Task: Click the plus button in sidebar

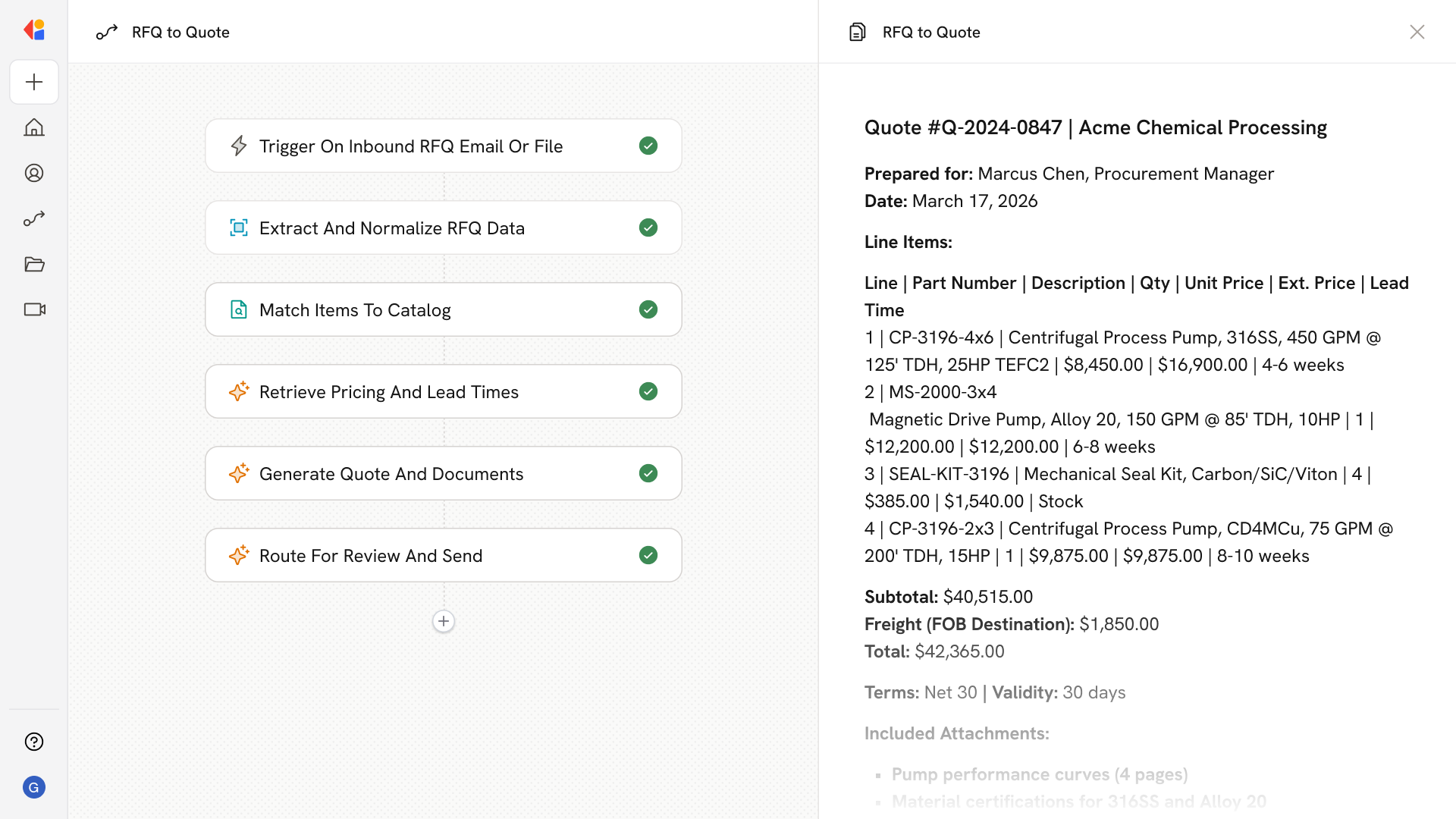Action: [x=34, y=82]
